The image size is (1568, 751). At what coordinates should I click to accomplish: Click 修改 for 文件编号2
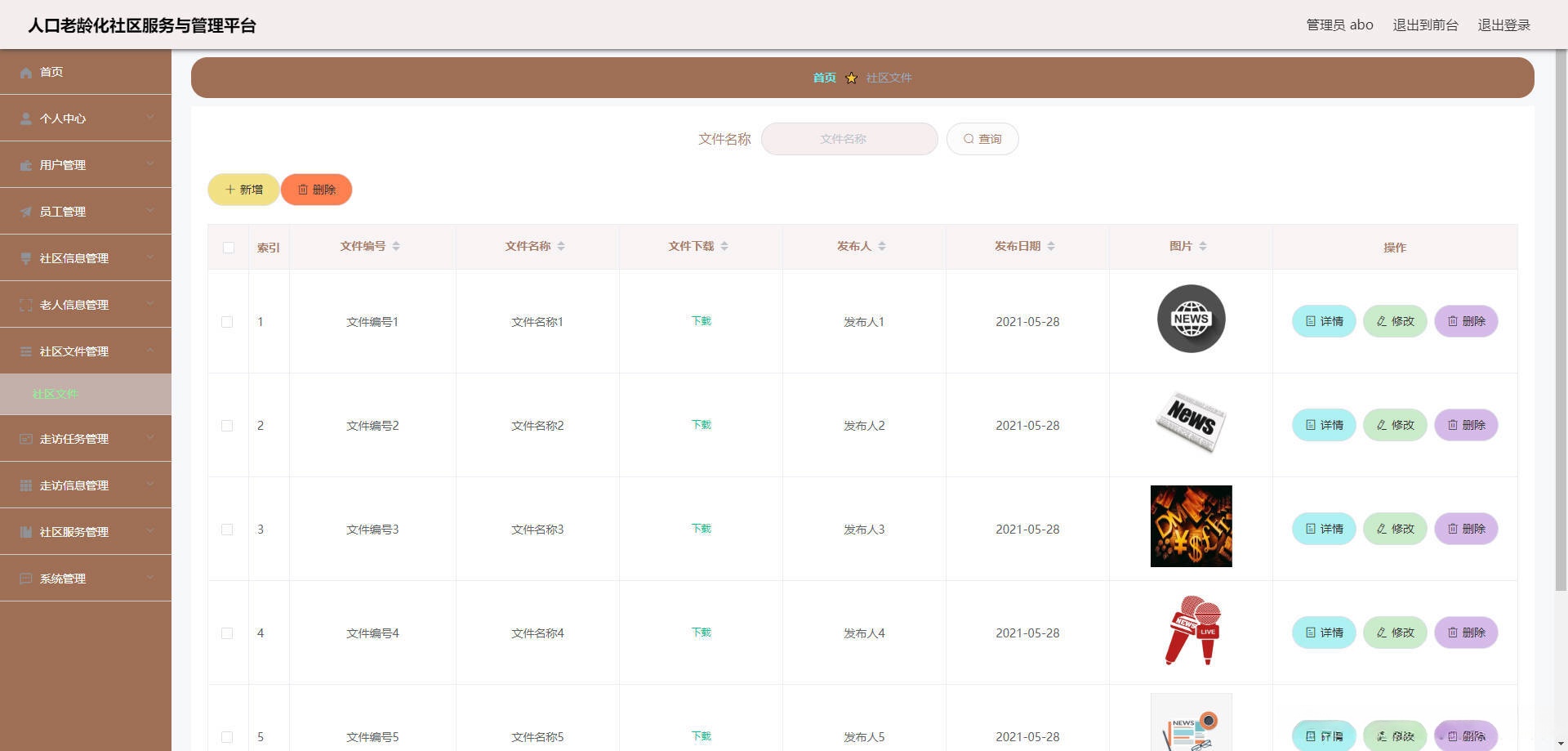(1395, 425)
